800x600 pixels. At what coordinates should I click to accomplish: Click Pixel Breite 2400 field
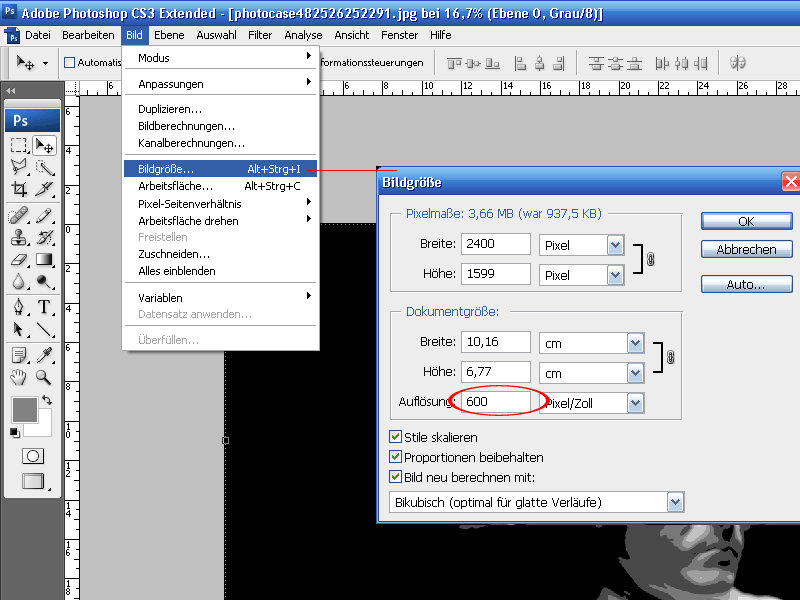pos(496,244)
